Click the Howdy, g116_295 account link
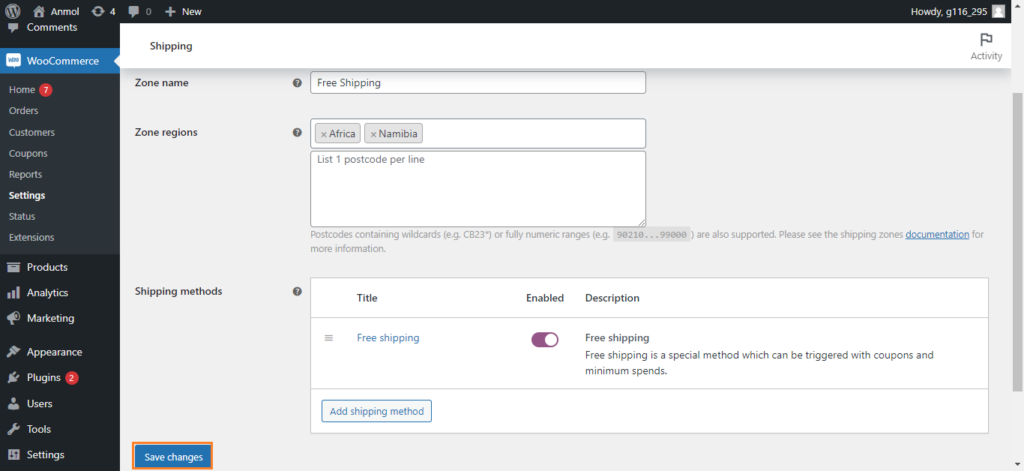This screenshot has height=471, width=1024. 948,11
